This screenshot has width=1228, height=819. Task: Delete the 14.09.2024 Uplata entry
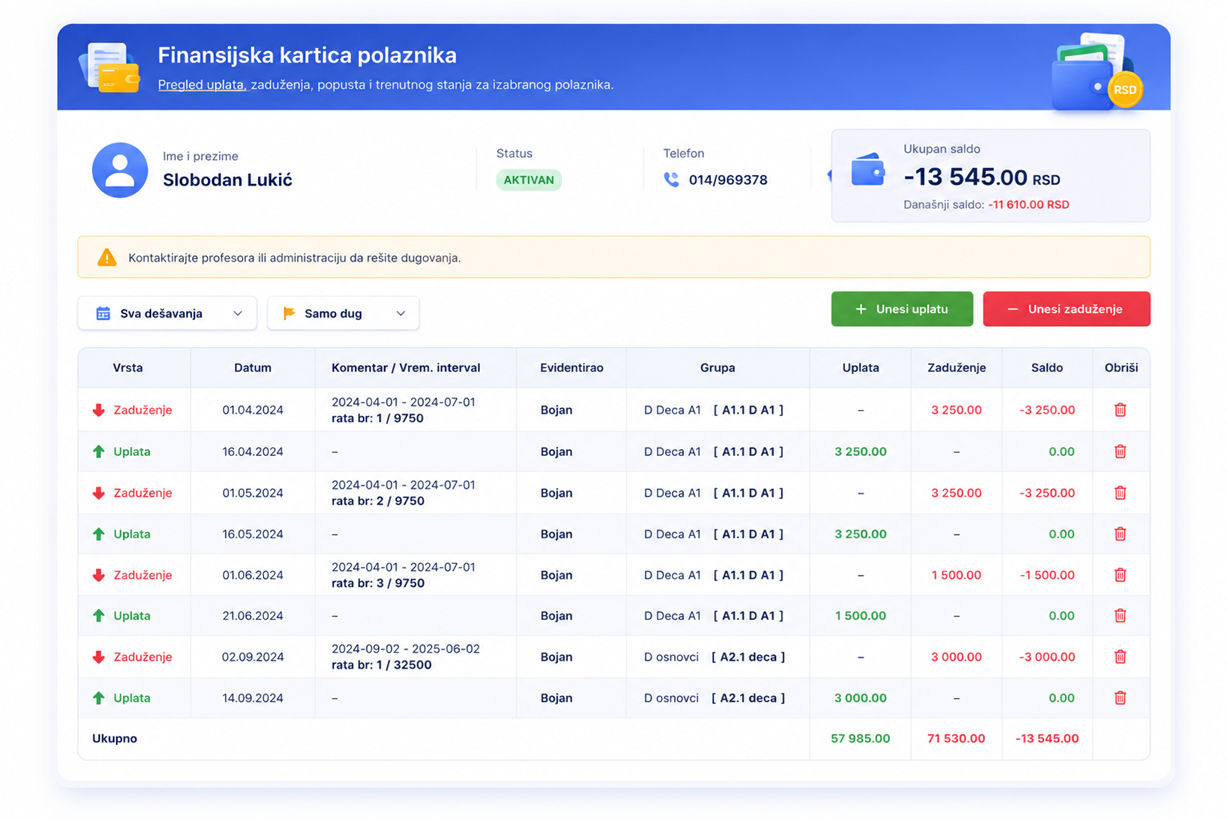pos(1120,698)
